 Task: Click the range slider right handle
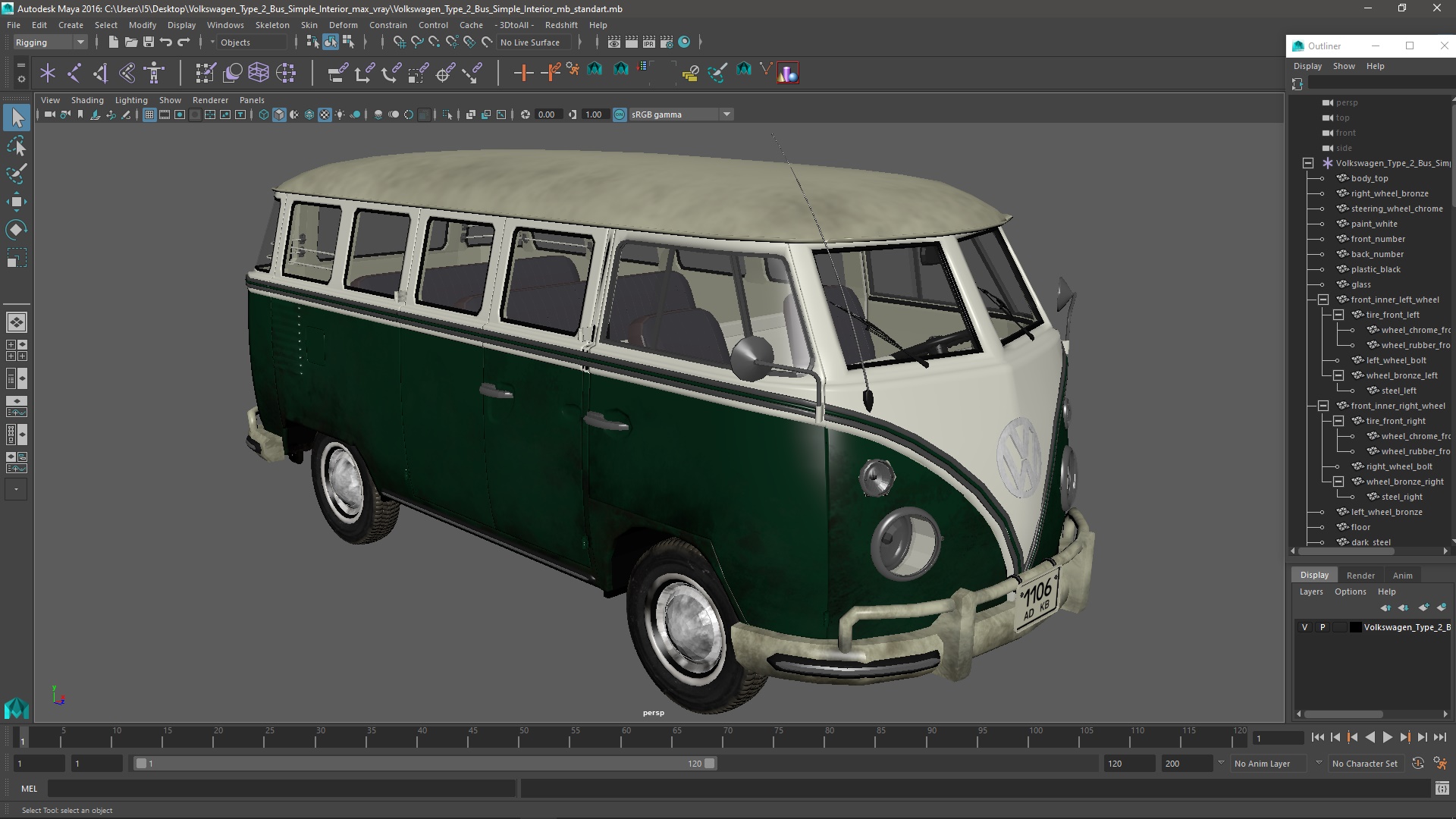pos(709,764)
